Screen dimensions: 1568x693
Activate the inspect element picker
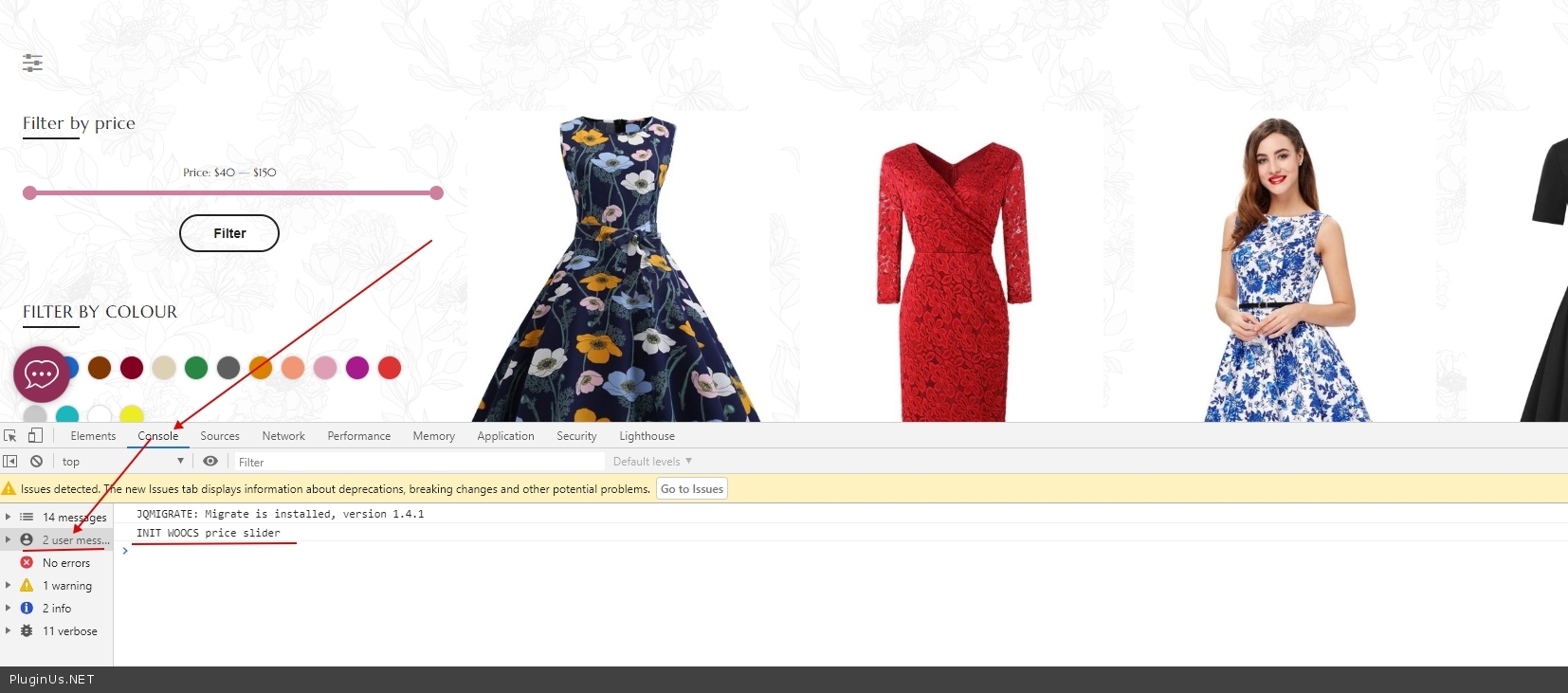10,436
